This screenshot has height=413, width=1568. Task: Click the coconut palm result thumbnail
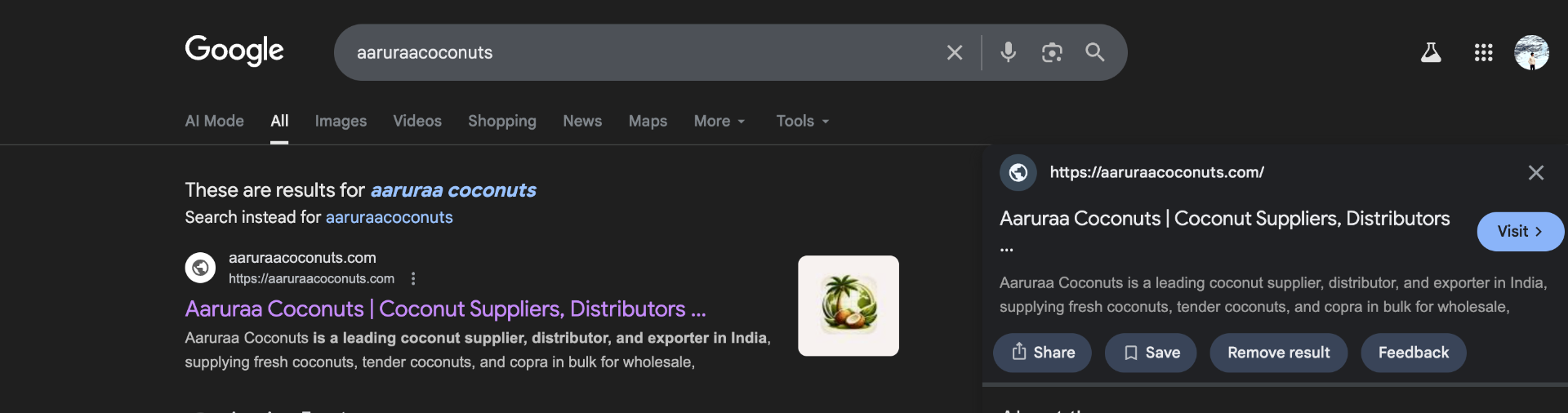point(848,306)
